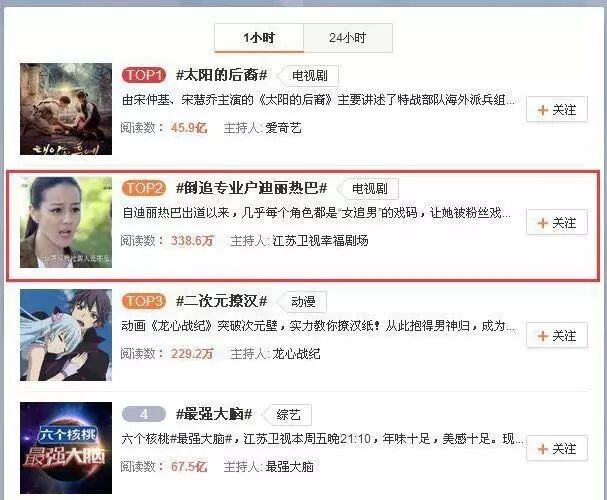
Task: Switch to the 1小时 tab
Action: point(259,38)
